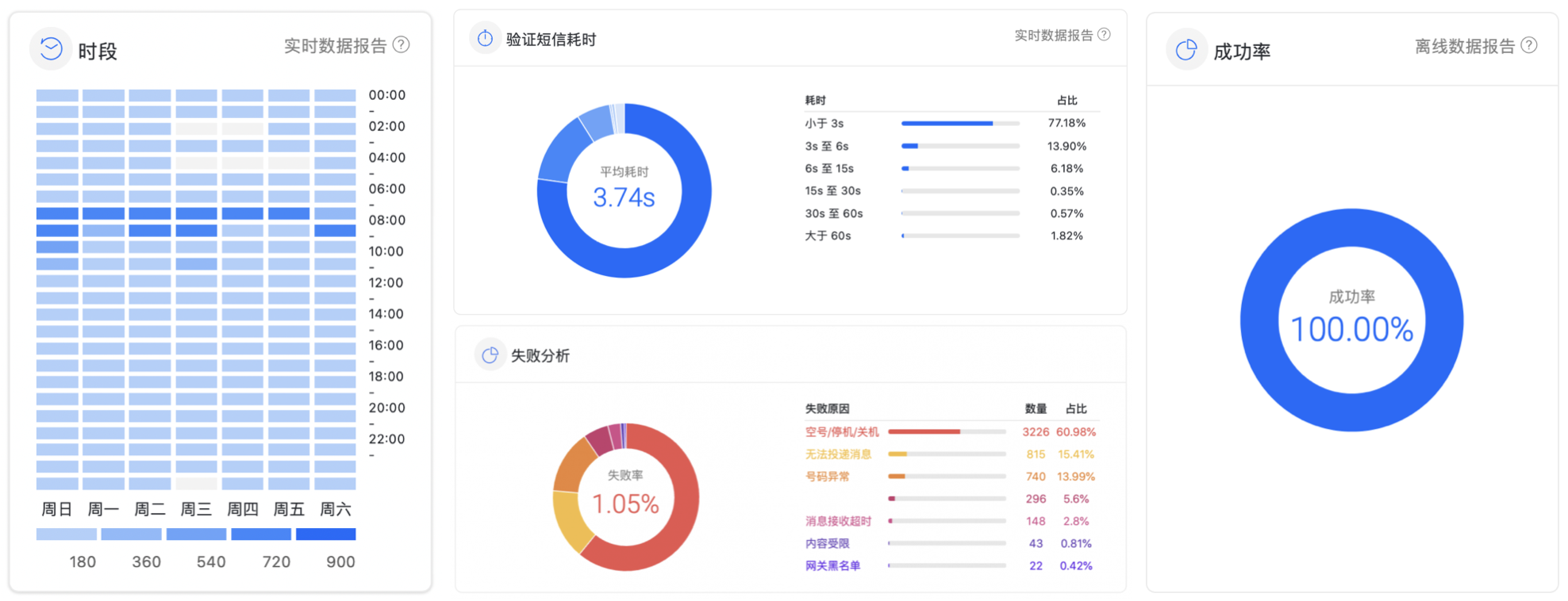1568x601 pixels.
Task: Click the darkest heatmap cell in 周六 column
Action: [x=335, y=231]
